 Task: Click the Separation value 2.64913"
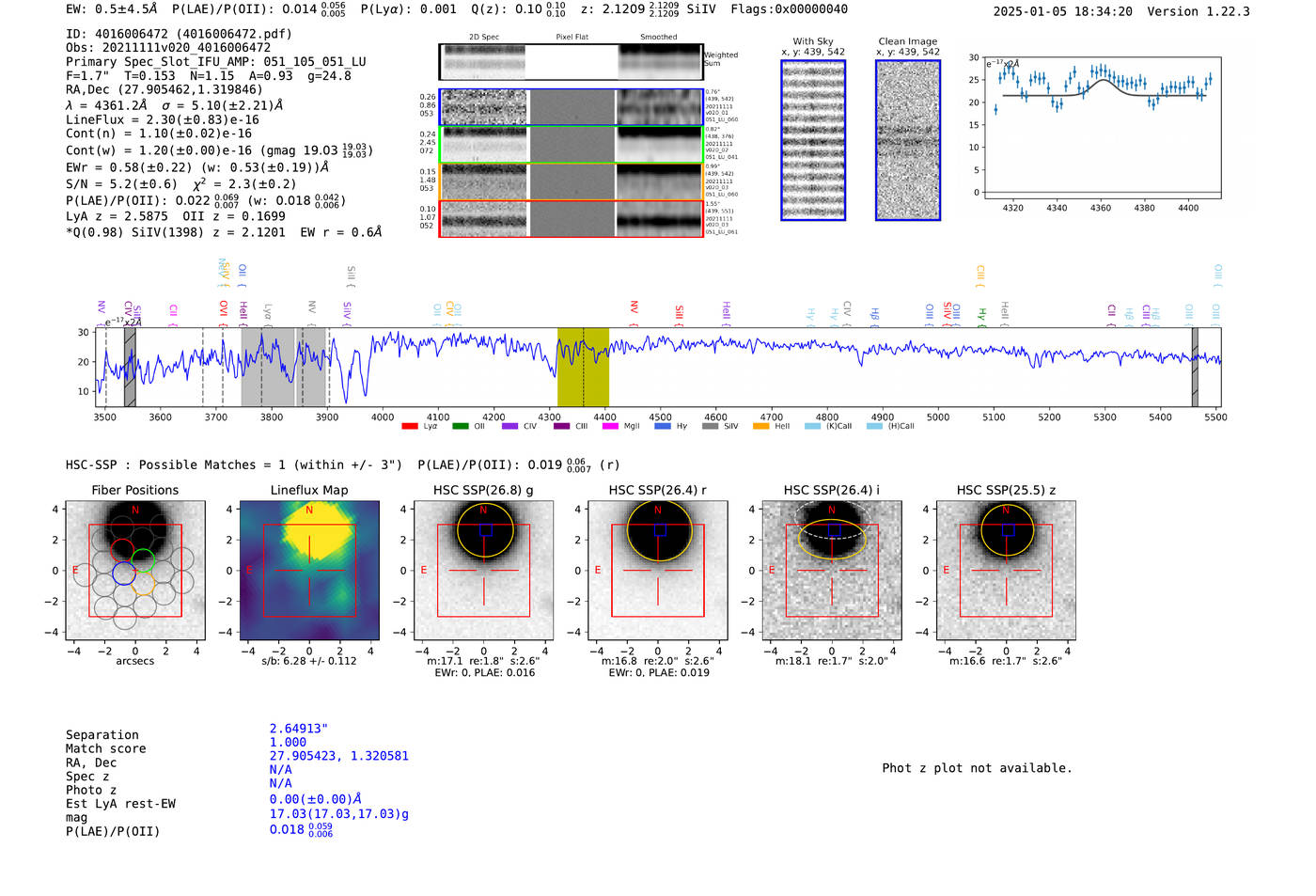pos(299,729)
